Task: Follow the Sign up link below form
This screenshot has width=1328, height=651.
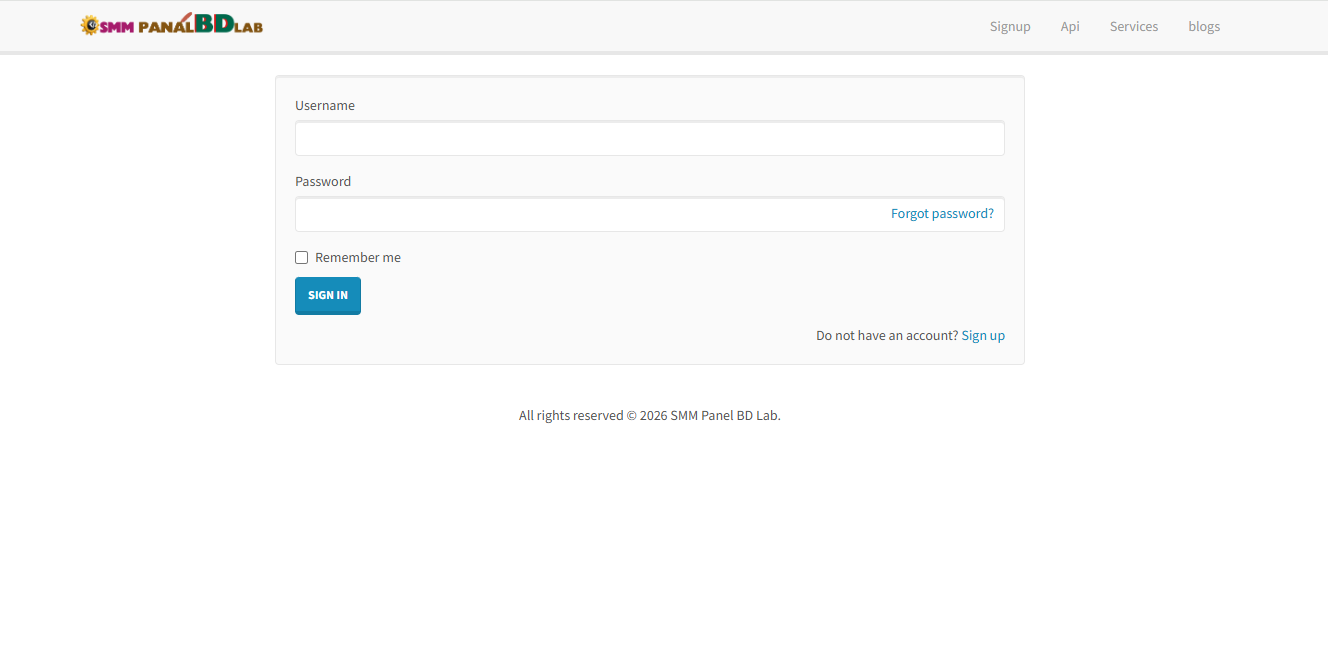Action: [x=983, y=336]
